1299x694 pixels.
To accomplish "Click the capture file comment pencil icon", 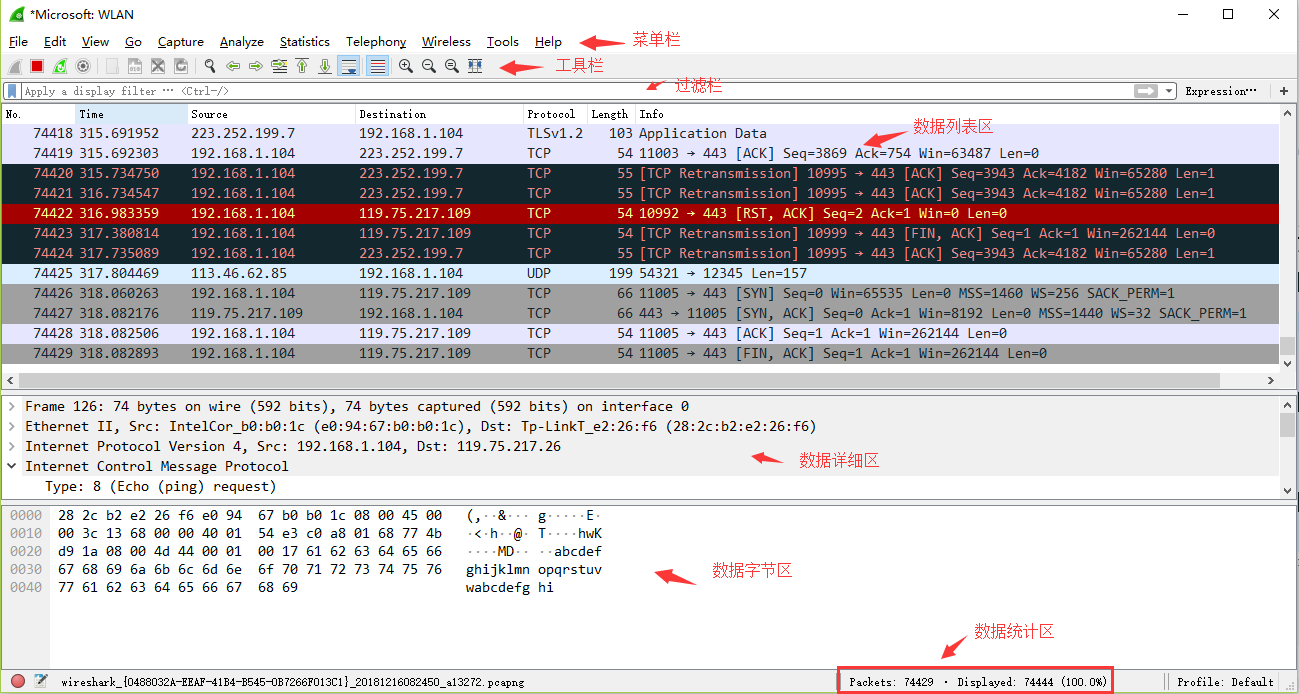I will 40,680.
